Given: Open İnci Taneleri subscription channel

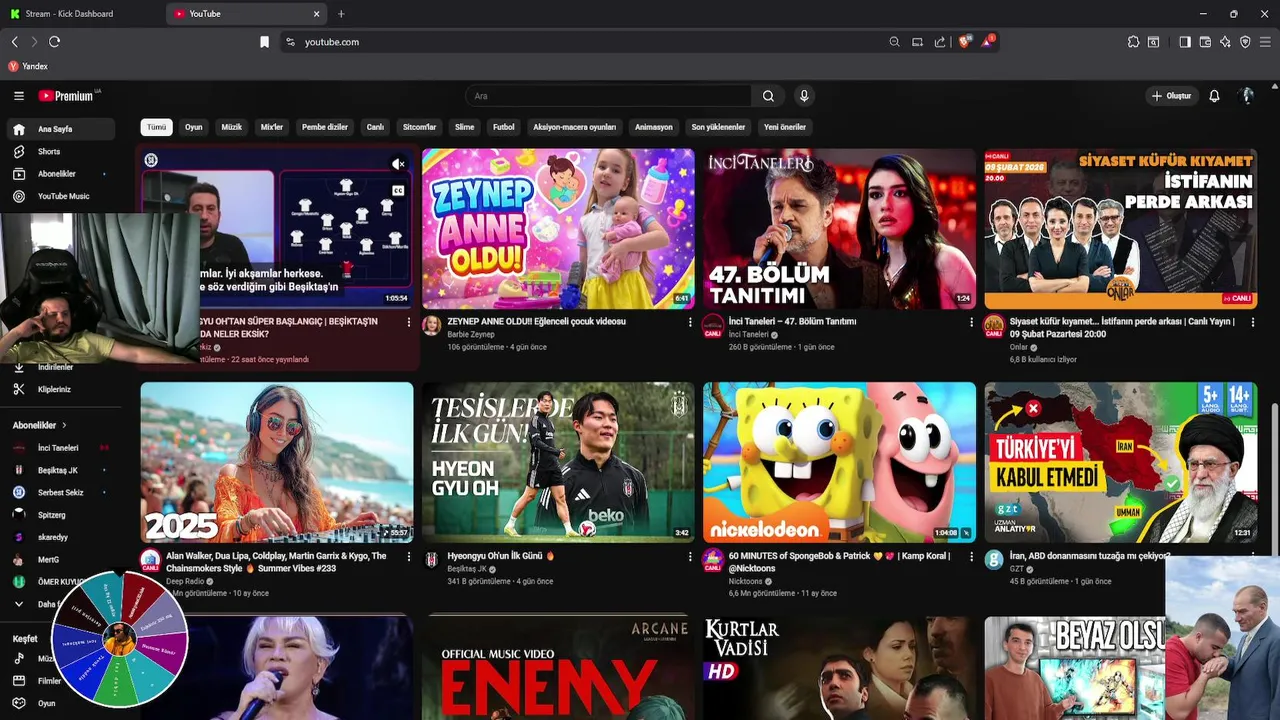Looking at the screenshot, I should [x=60, y=448].
